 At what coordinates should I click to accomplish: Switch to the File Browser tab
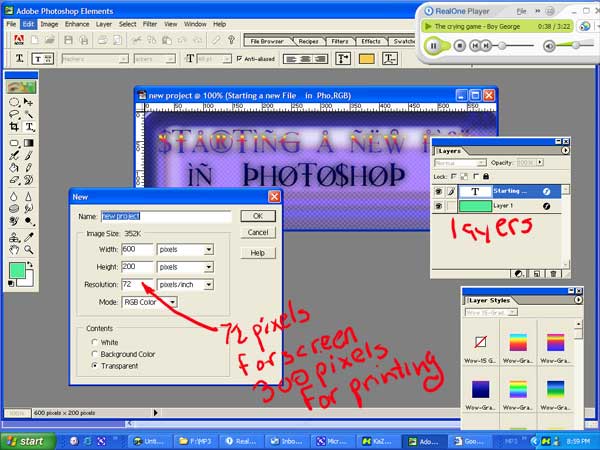point(267,41)
